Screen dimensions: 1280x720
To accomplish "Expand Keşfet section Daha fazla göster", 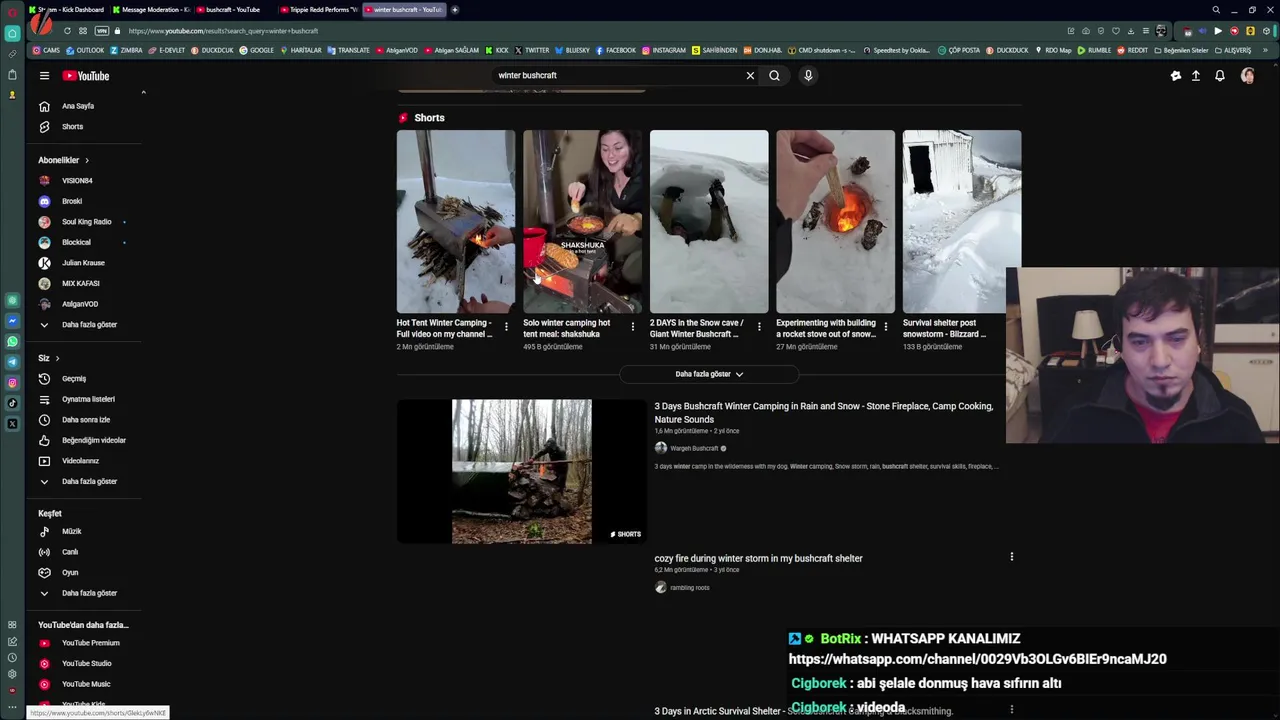I will point(88,593).
